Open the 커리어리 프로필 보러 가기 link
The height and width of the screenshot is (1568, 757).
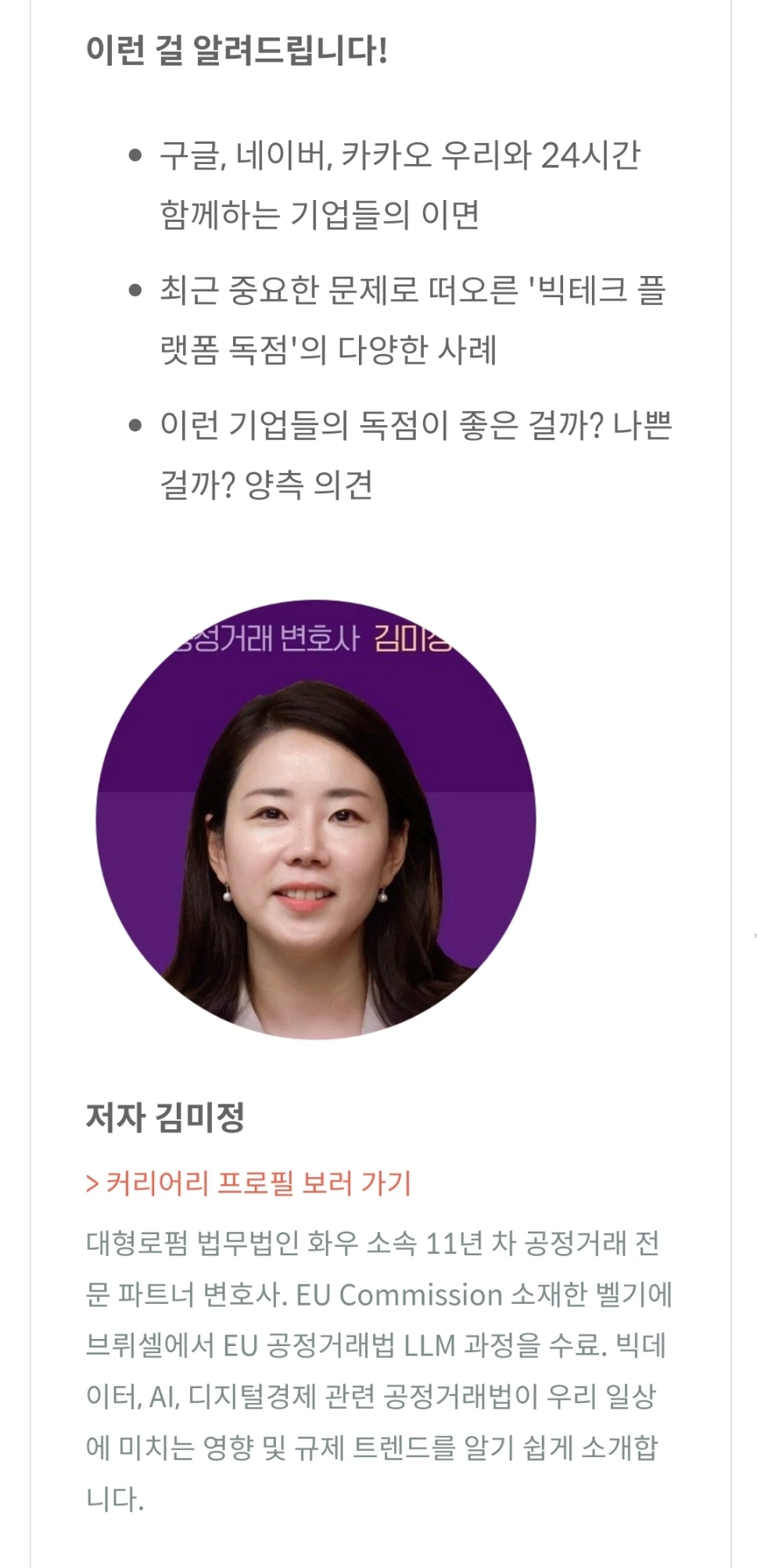tap(249, 1183)
